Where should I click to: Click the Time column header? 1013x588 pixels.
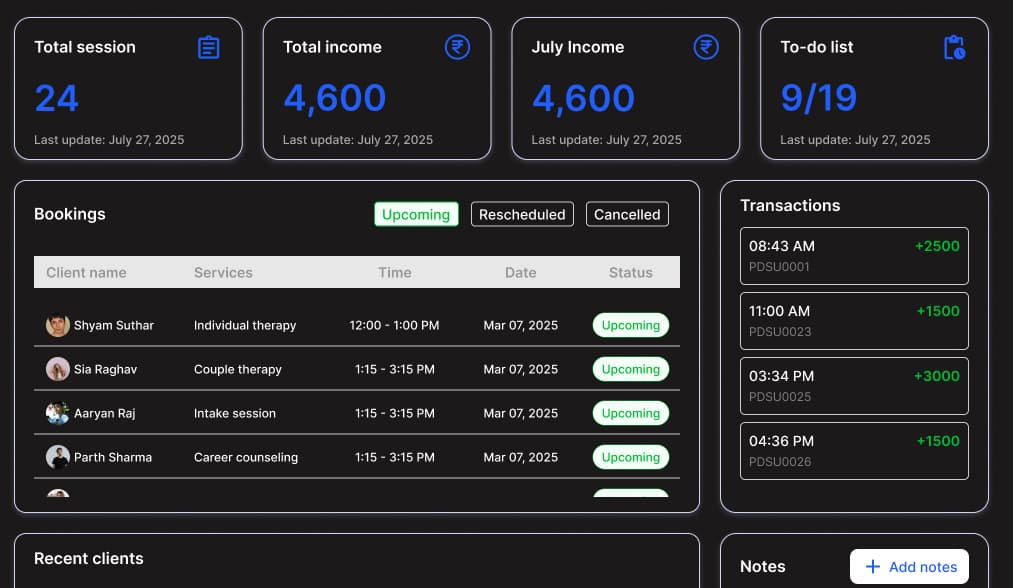[395, 273]
